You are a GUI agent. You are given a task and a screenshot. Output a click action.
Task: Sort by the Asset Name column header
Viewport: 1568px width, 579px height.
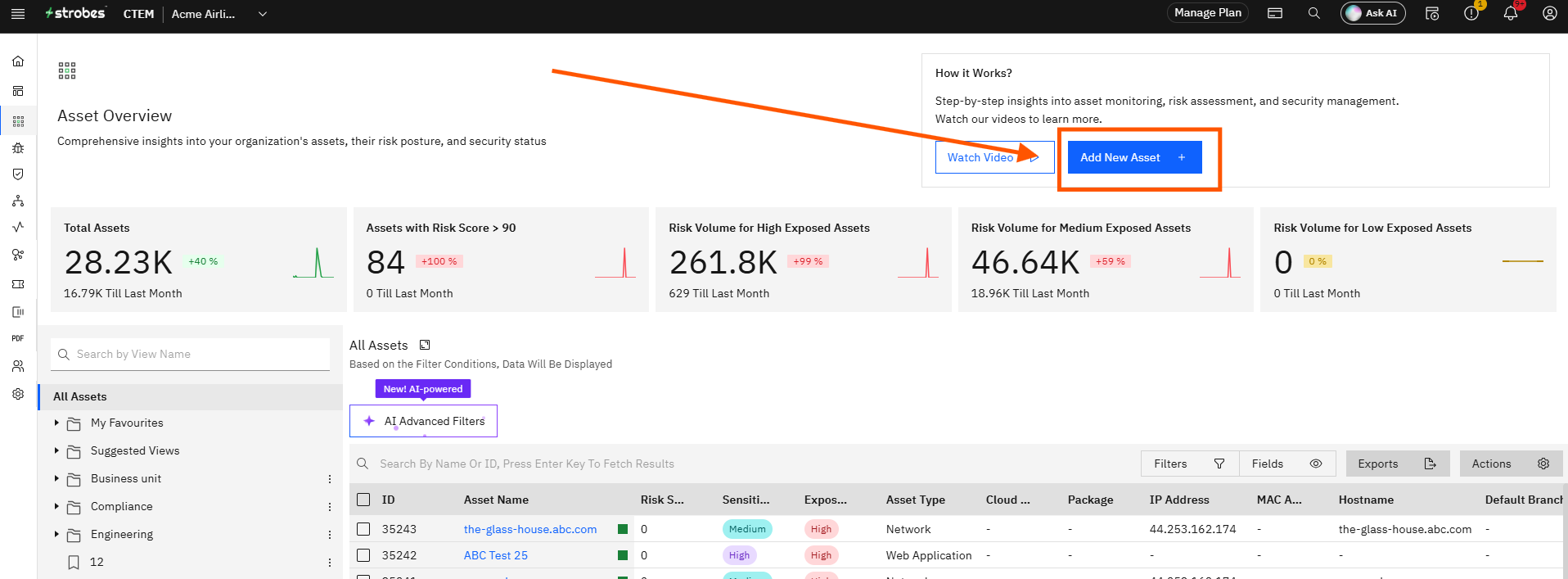pos(496,500)
